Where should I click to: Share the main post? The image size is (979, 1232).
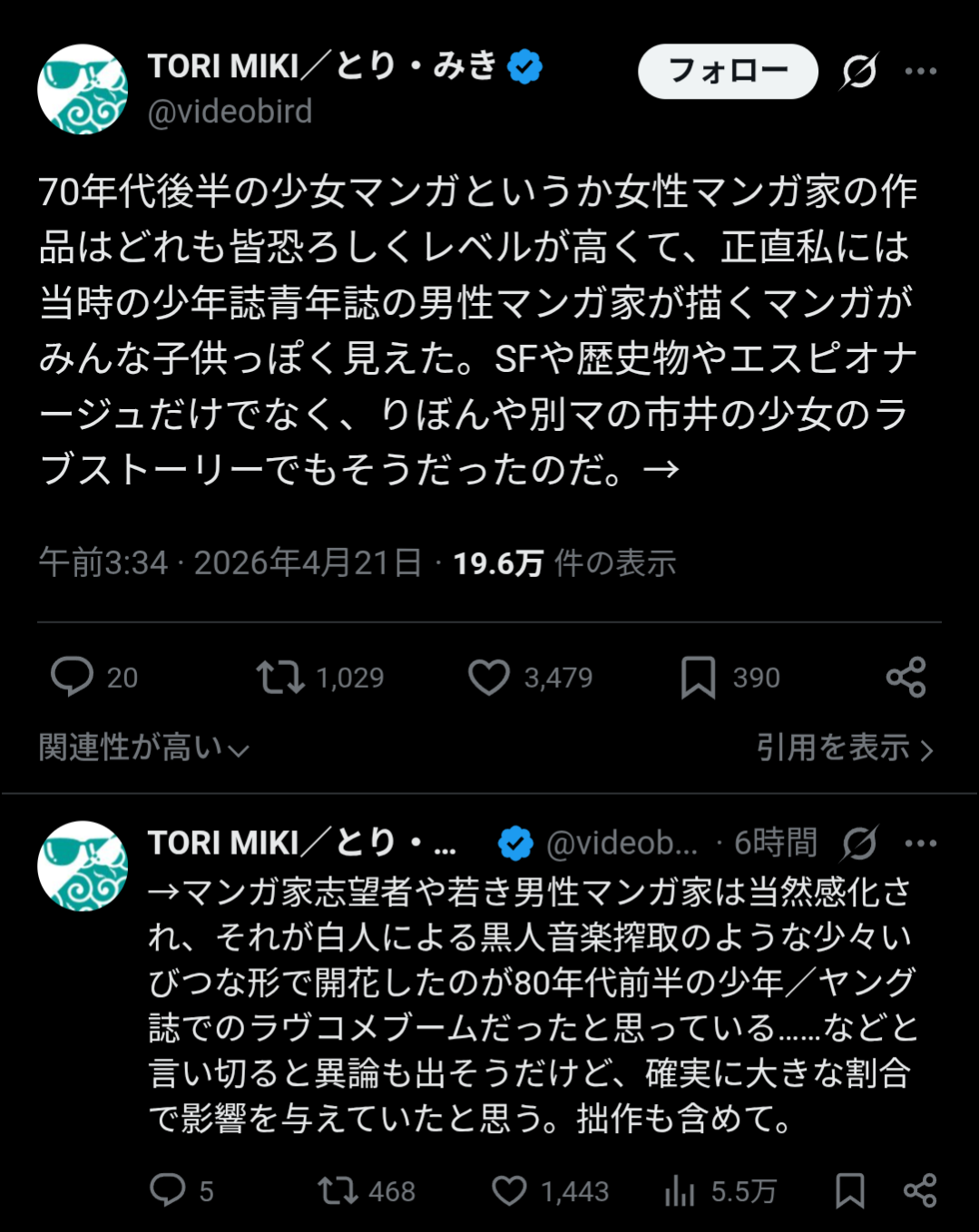[906, 677]
